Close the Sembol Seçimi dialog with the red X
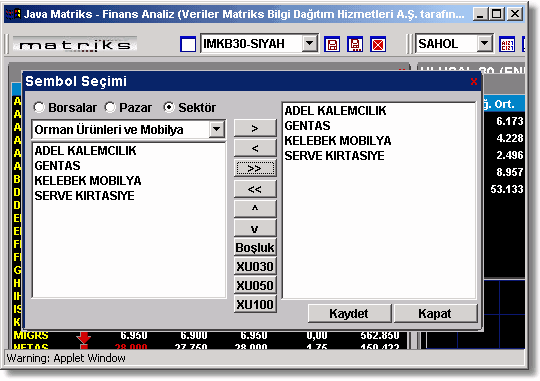The height and width of the screenshot is (381, 540). (x=474, y=82)
